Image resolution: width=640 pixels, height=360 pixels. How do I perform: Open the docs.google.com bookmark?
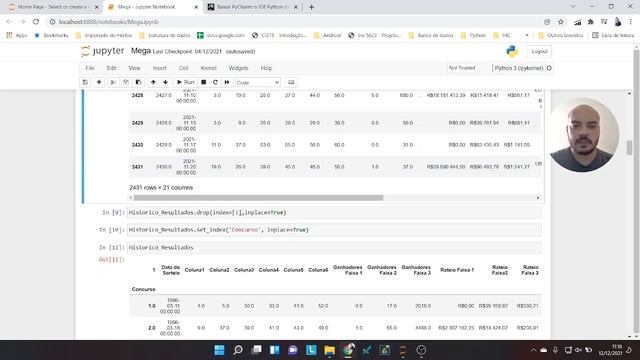coord(221,36)
